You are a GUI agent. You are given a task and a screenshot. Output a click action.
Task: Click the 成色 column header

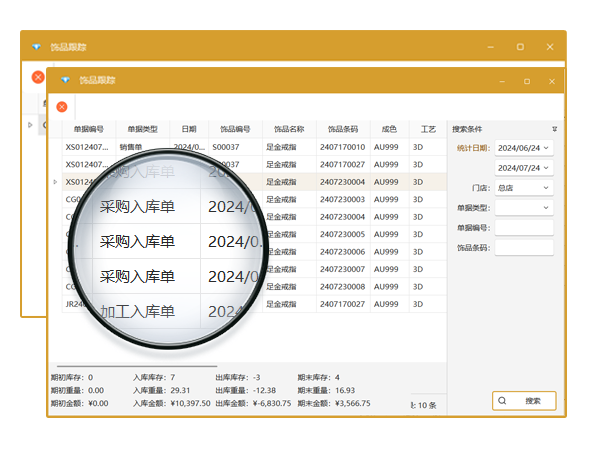pos(389,129)
